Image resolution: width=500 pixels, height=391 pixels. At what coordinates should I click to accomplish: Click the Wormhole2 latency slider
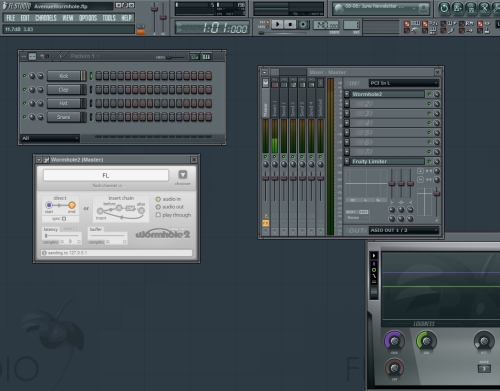click(61, 236)
